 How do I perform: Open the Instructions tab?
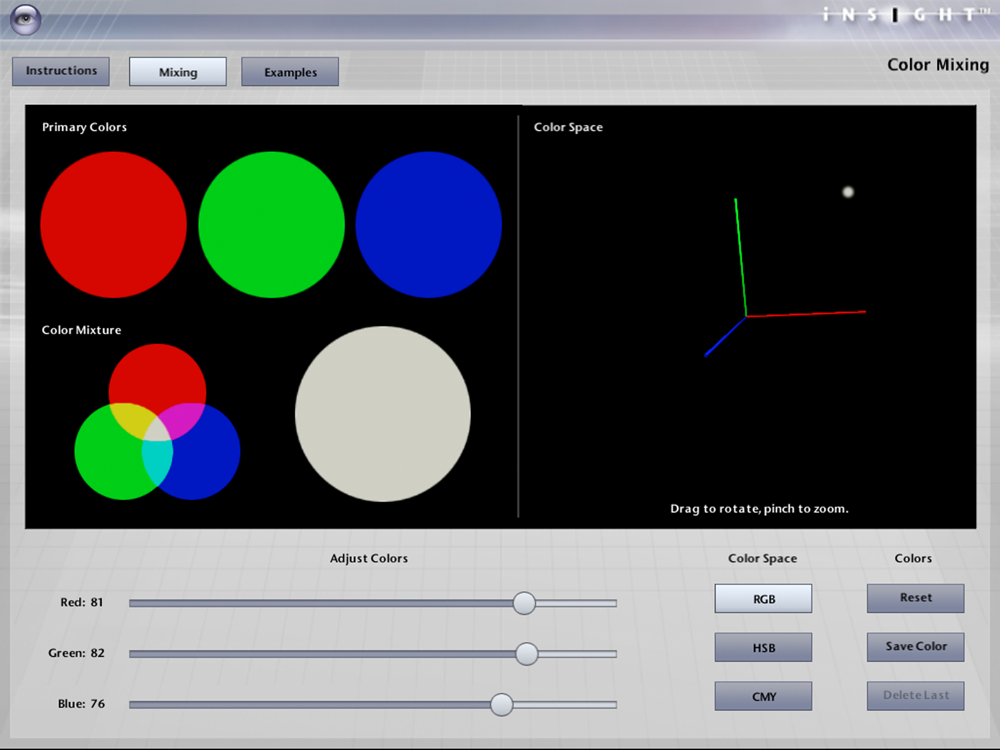(x=61, y=71)
